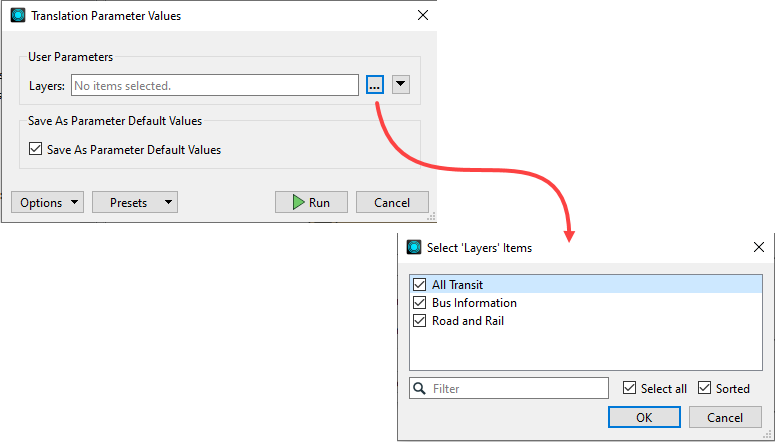This screenshot has height=442, width=775.
Task: Cancel the Translation Parameter Values dialog
Action: point(392,203)
